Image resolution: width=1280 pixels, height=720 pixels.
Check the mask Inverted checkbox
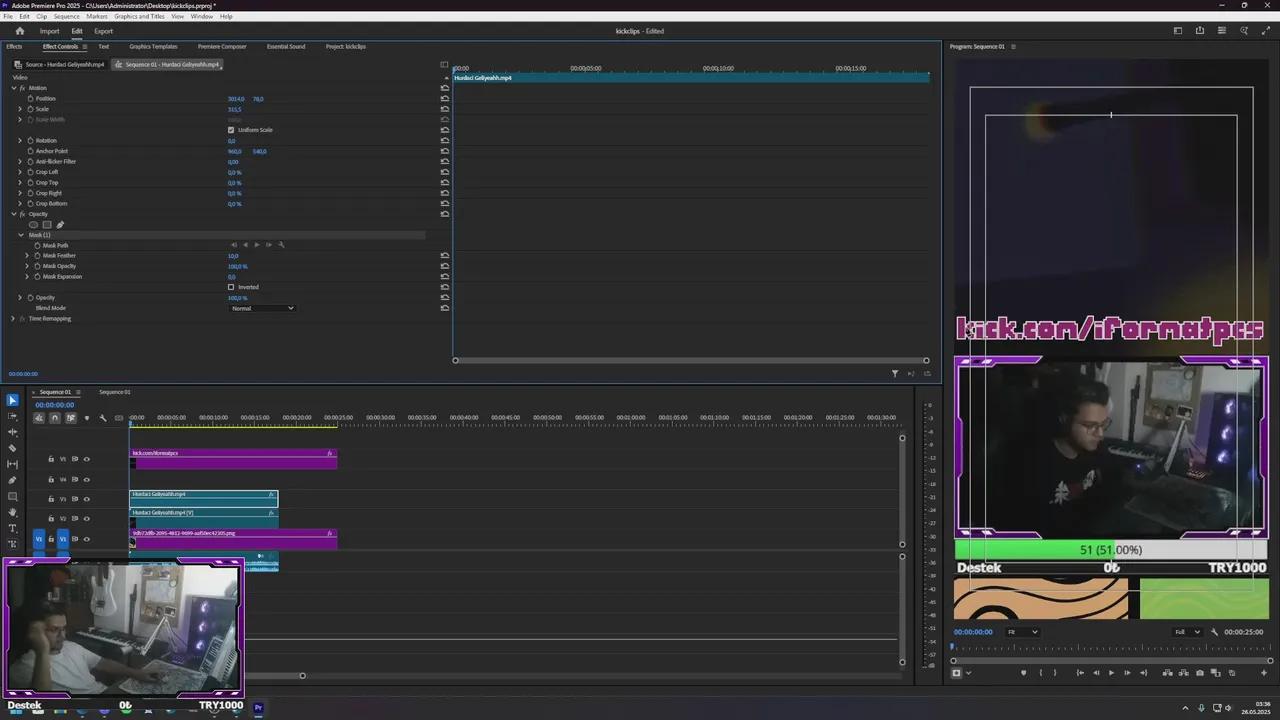(x=231, y=287)
